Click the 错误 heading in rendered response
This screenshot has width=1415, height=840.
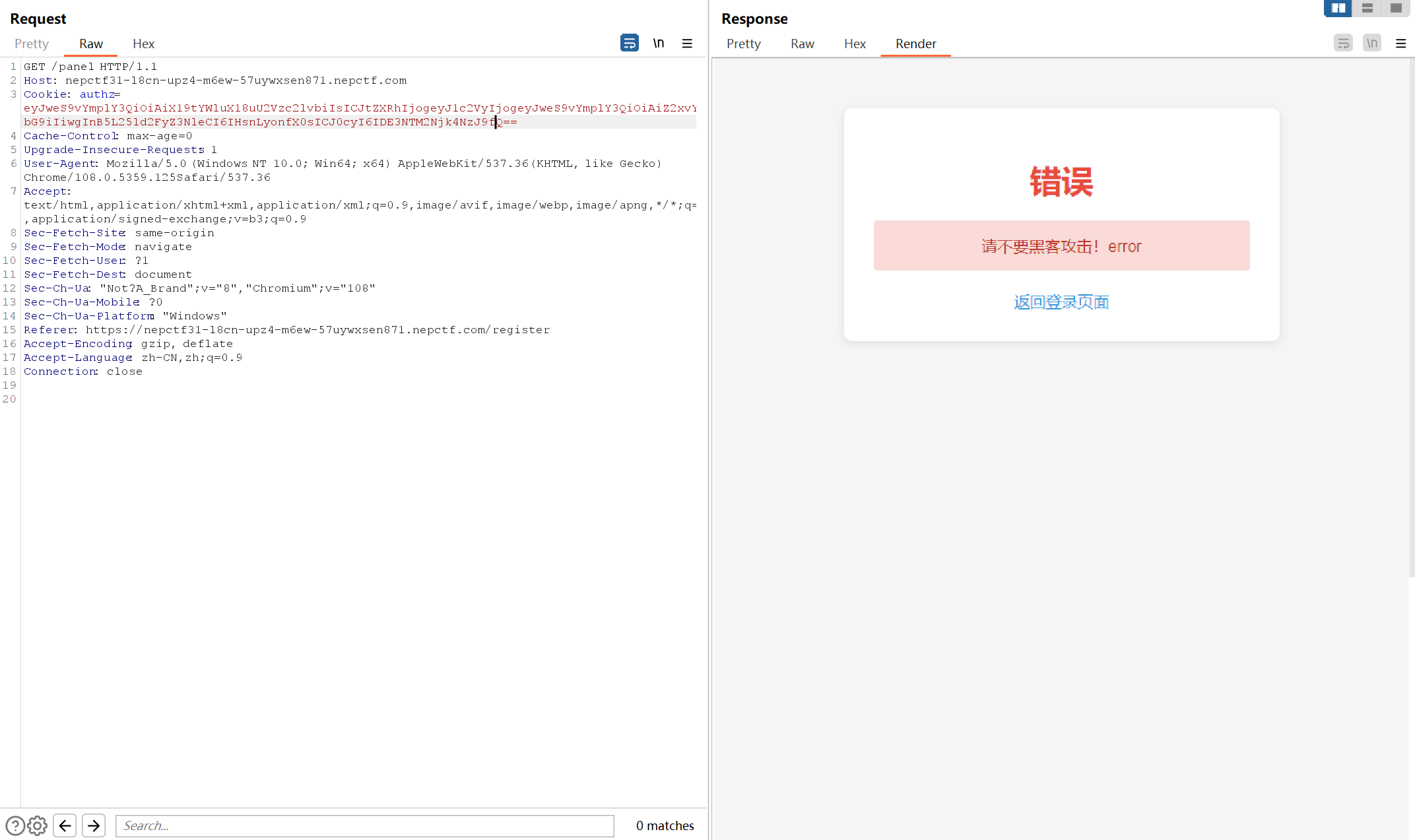[x=1061, y=181]
